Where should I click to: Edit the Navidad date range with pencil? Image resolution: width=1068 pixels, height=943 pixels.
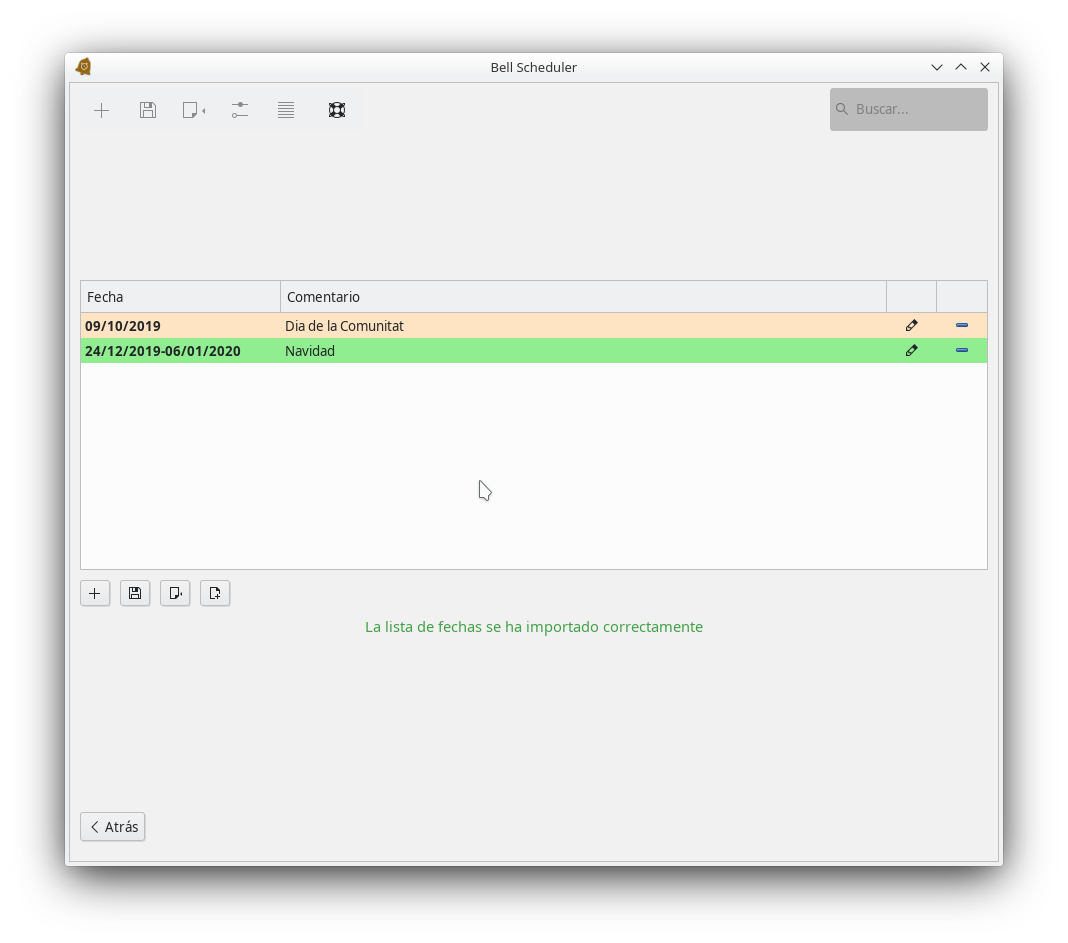(x=911, y=351)
